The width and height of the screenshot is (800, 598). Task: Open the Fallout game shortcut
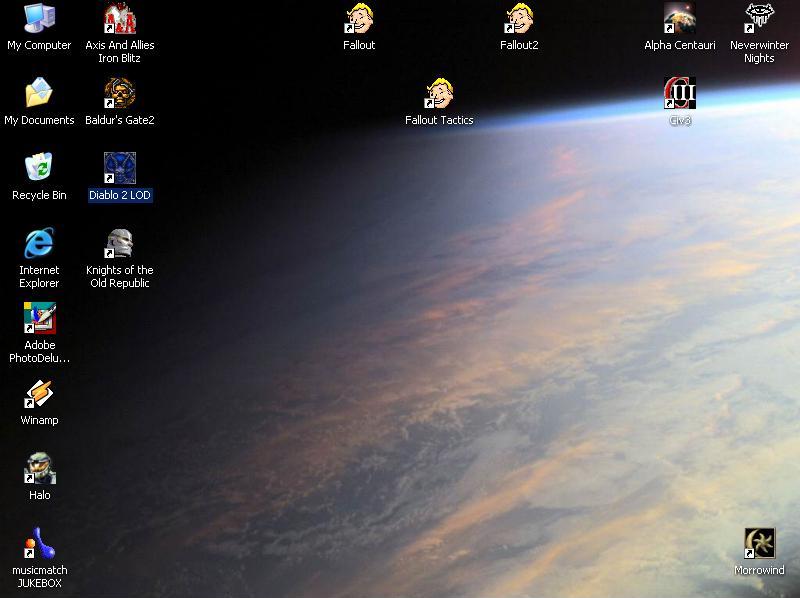pos(359,19)
